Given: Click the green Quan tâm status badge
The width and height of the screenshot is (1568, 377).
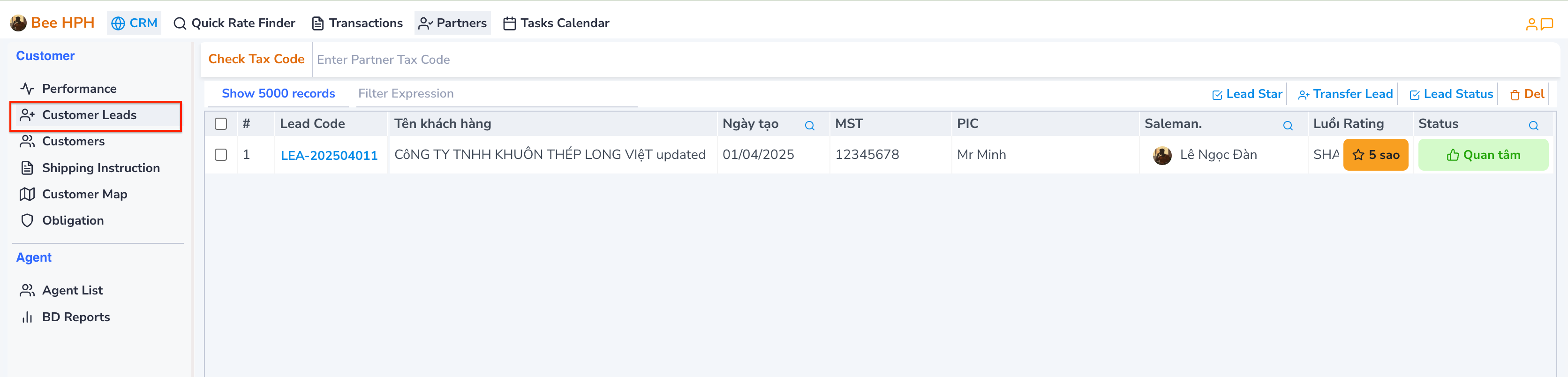Looking at the screenshot, I should click(1483, 155).
